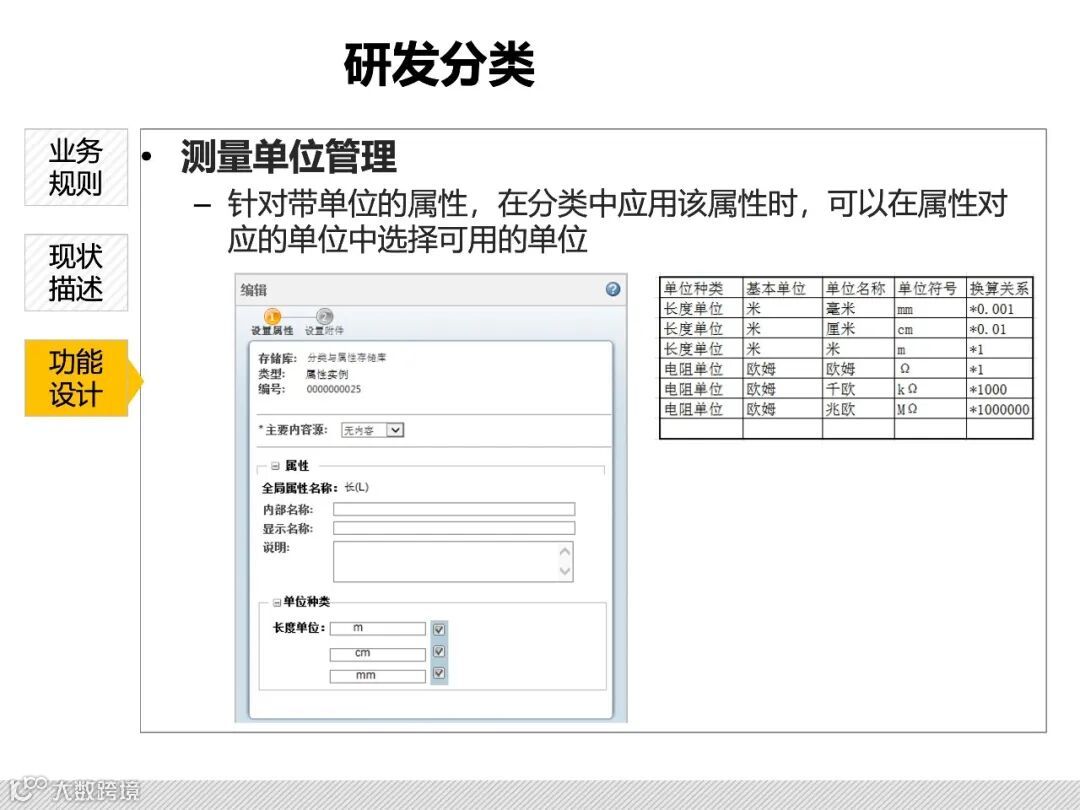Select the 功能设计 side tab
Viewport: 1080px width, 810px height.
[x=77, y=378]
